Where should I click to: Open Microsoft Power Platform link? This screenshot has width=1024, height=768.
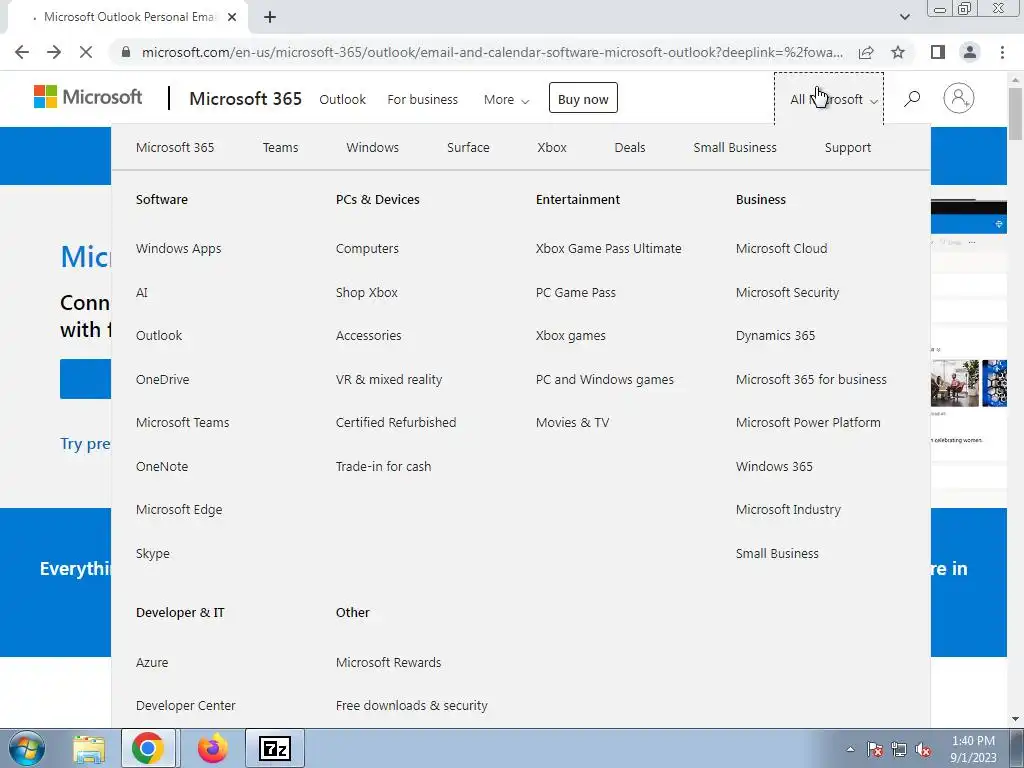pyautogui.click(x=808, y=423)
